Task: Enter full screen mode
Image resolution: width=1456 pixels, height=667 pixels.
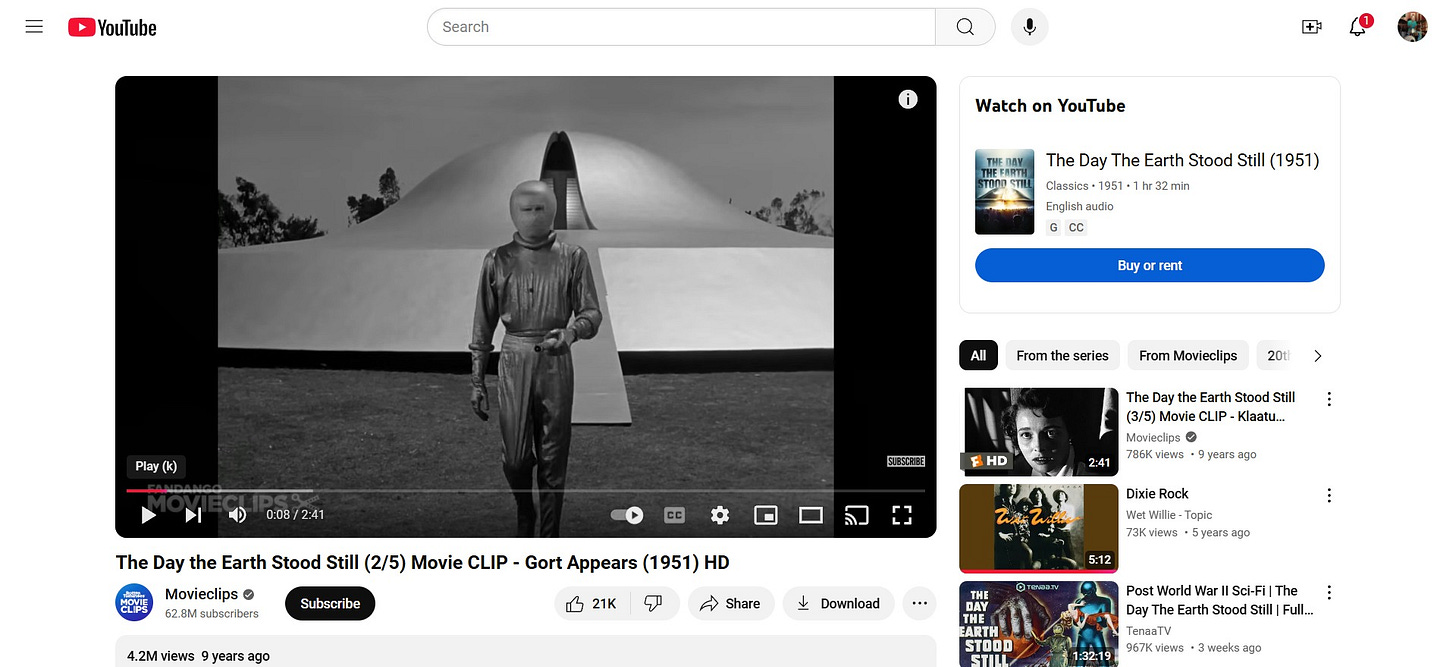Action: [x=902, y=515]
